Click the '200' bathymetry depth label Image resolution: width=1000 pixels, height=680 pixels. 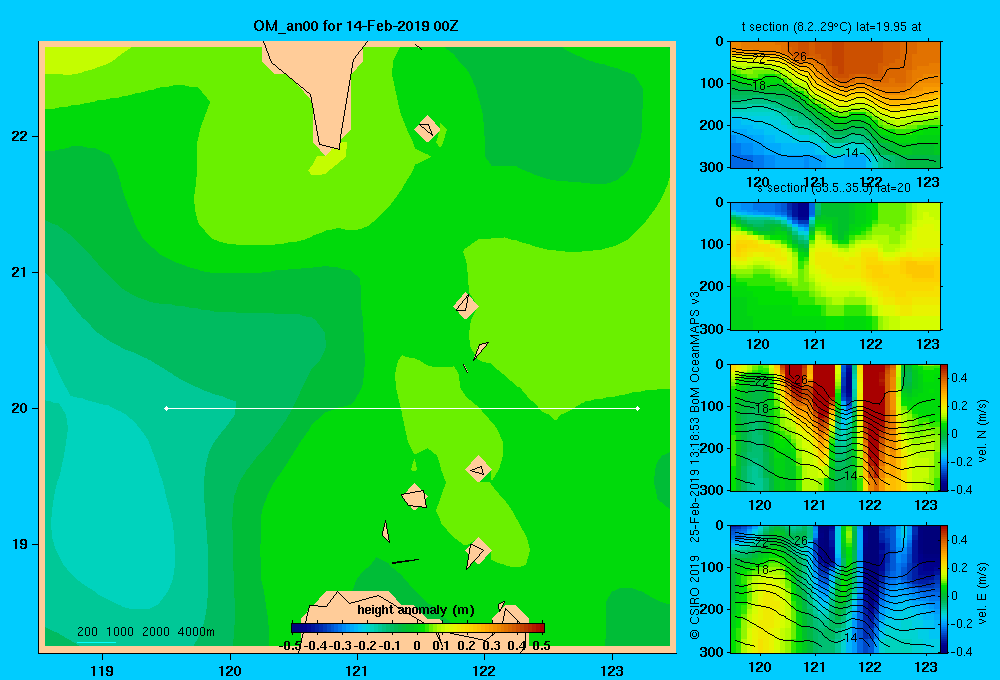click(87, 632)
